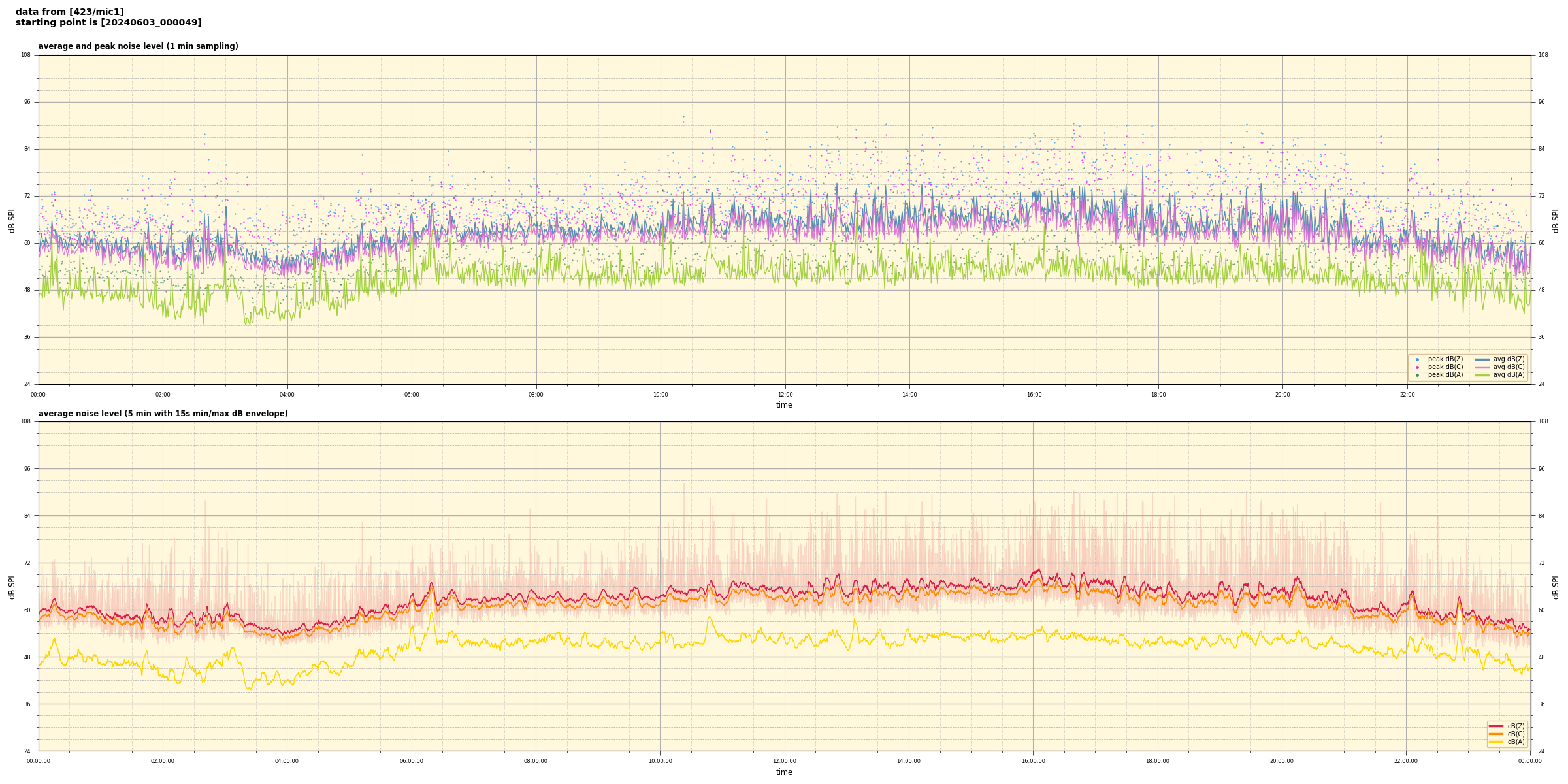Click the 22:00:00 tick label on bottom chart
This screenshot has height=784, width=1568.
click(1406, 761)
